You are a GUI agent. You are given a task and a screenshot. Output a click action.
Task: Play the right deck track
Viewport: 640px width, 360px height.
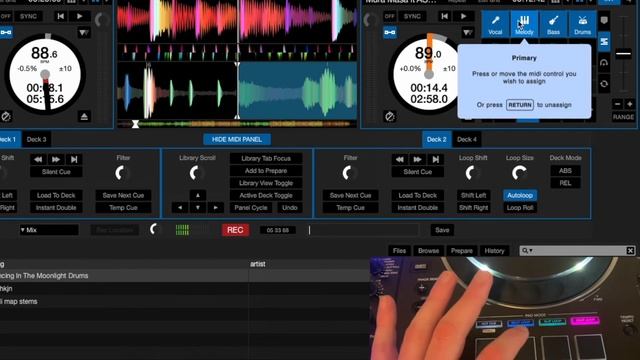pyautogui.click(x=463, y=16)
